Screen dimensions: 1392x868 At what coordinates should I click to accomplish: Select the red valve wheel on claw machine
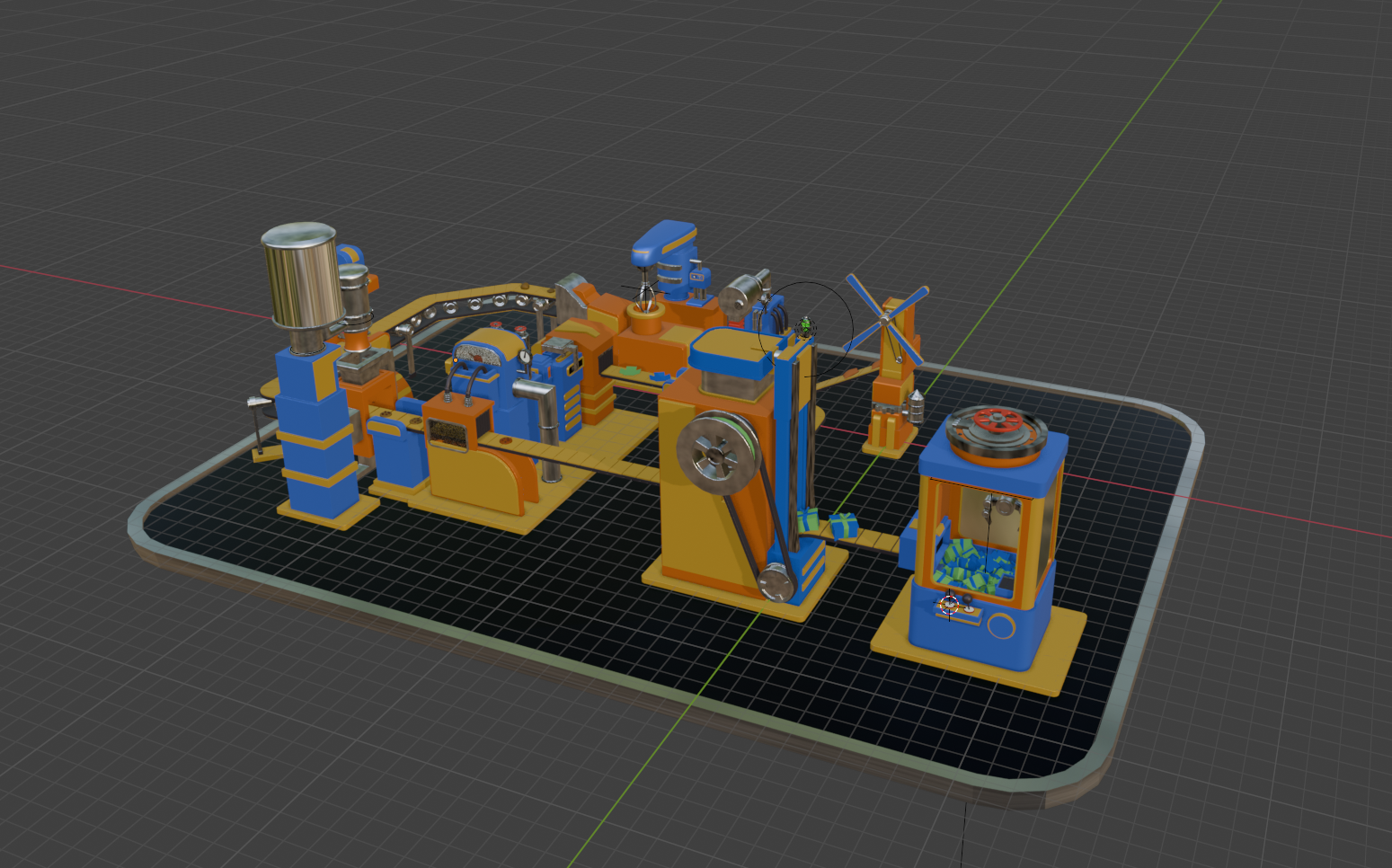pos(998,421)
